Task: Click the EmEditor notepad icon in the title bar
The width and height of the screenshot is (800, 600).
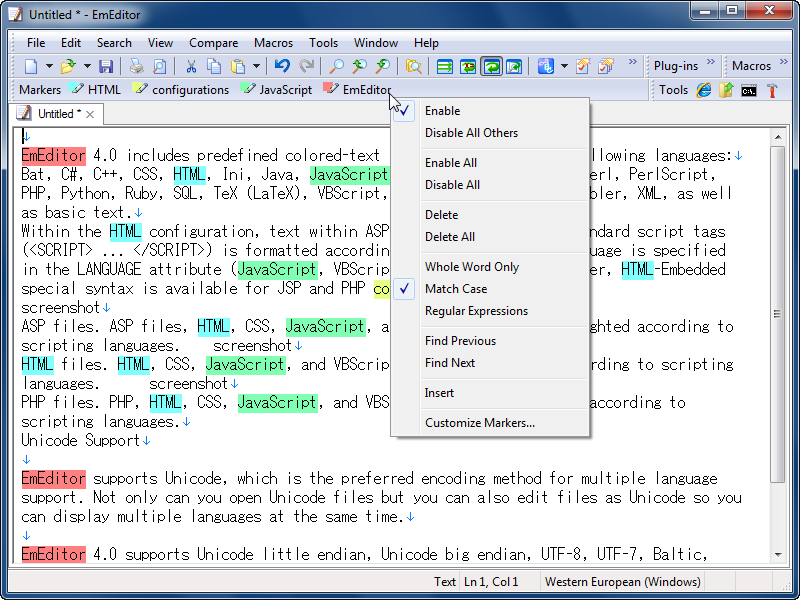Action: point(15,14)
